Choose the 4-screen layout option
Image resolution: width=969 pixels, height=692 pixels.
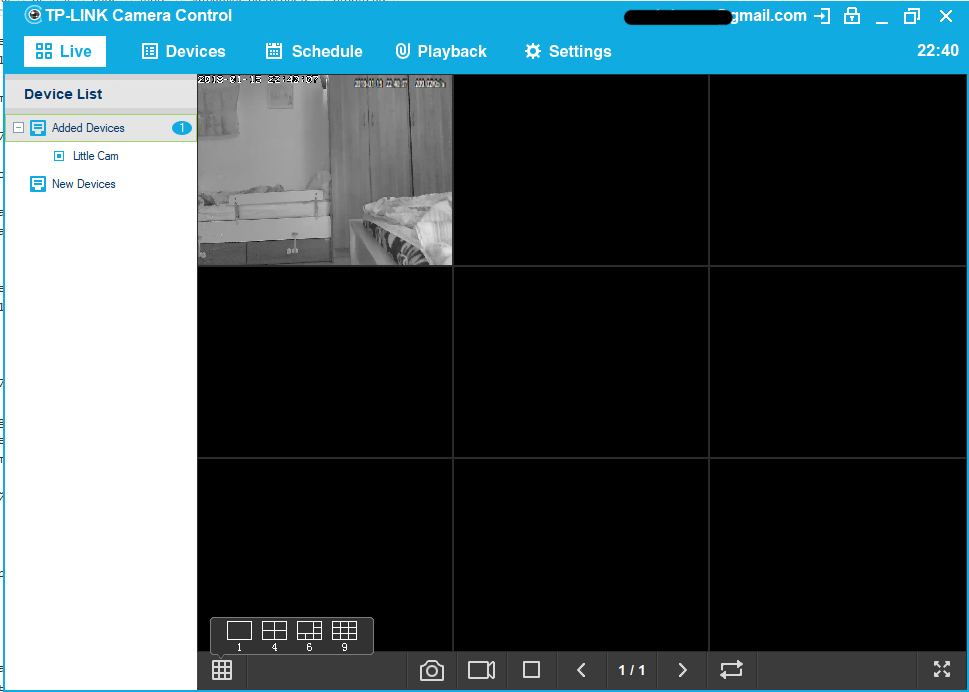(274, 634)
